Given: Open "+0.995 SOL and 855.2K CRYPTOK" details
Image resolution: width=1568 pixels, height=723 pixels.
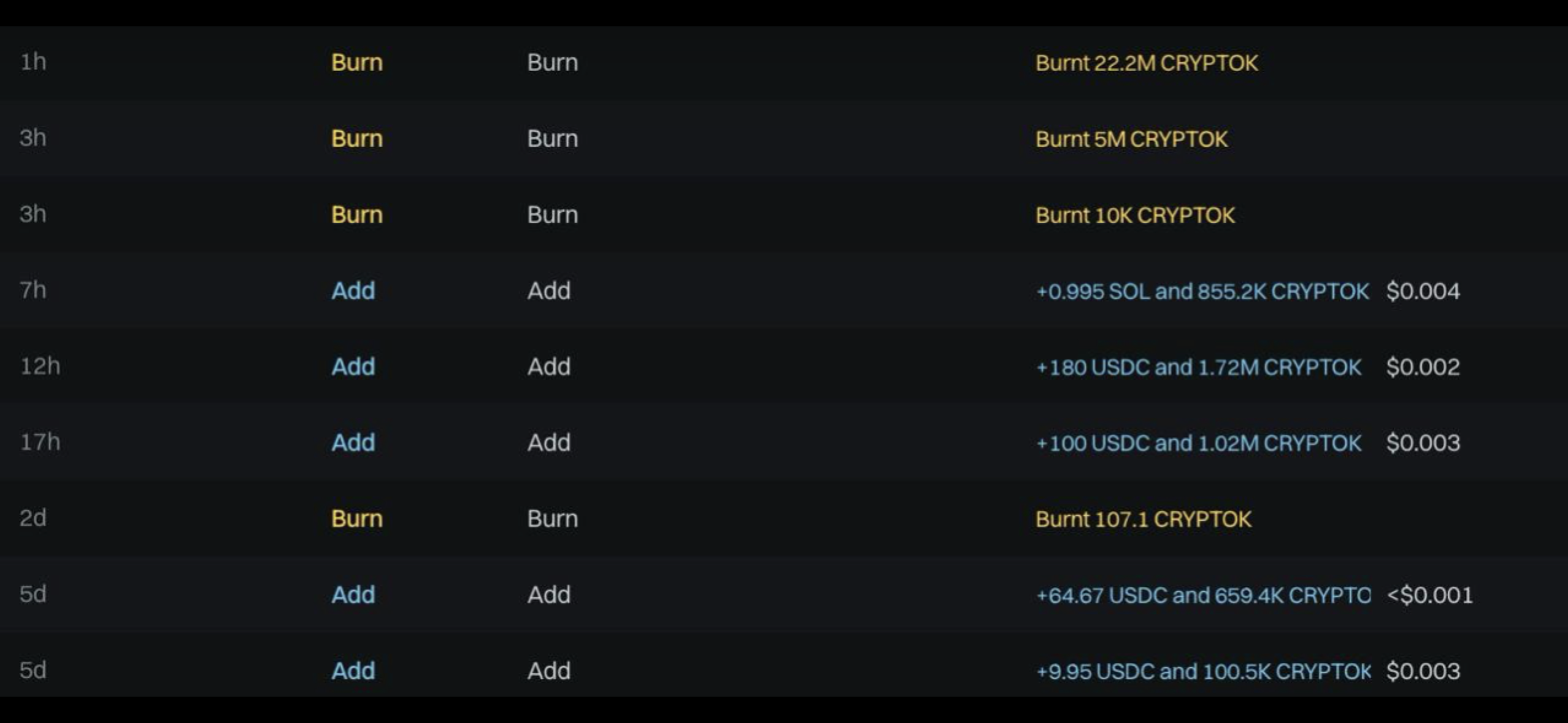Looking at the screenshot, I should point(1202,291).
